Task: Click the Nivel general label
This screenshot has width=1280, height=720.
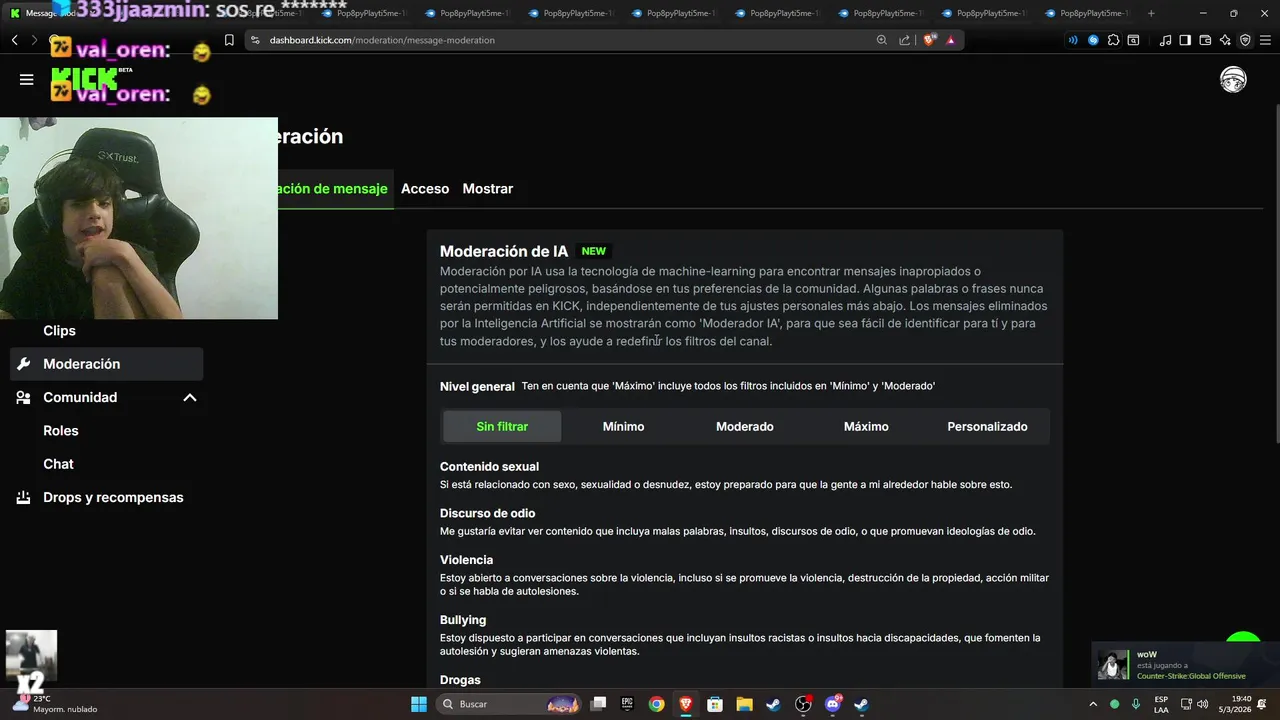Action: [x=477, y=386]
